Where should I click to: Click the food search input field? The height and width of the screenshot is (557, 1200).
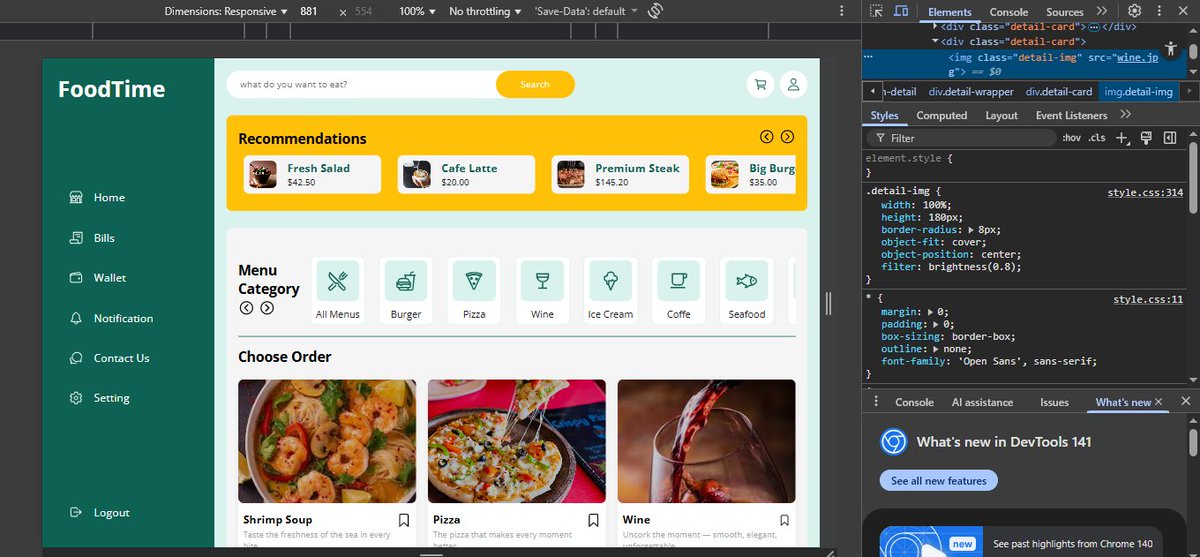point(361,85)
